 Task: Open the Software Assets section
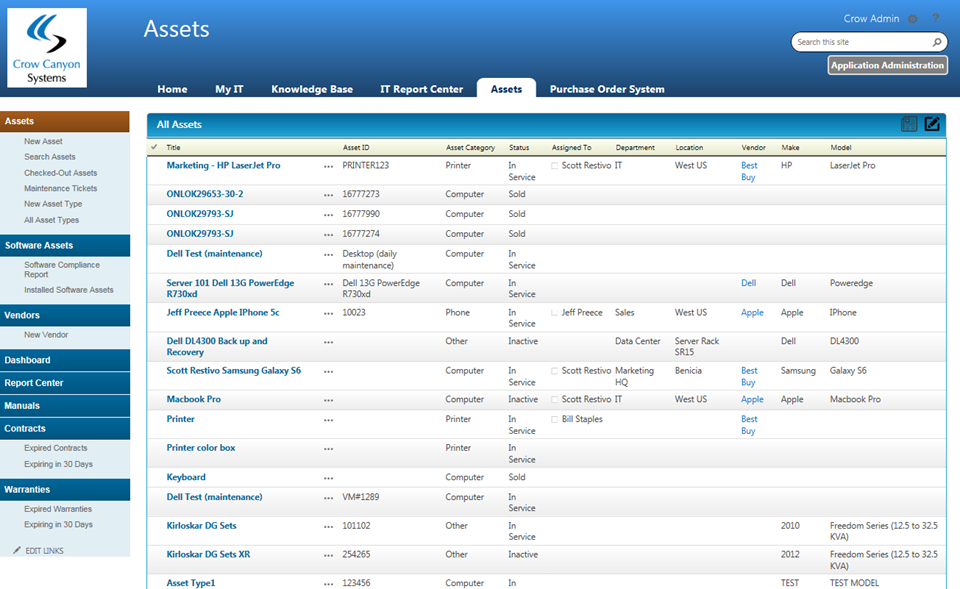(x=65, y=245)
